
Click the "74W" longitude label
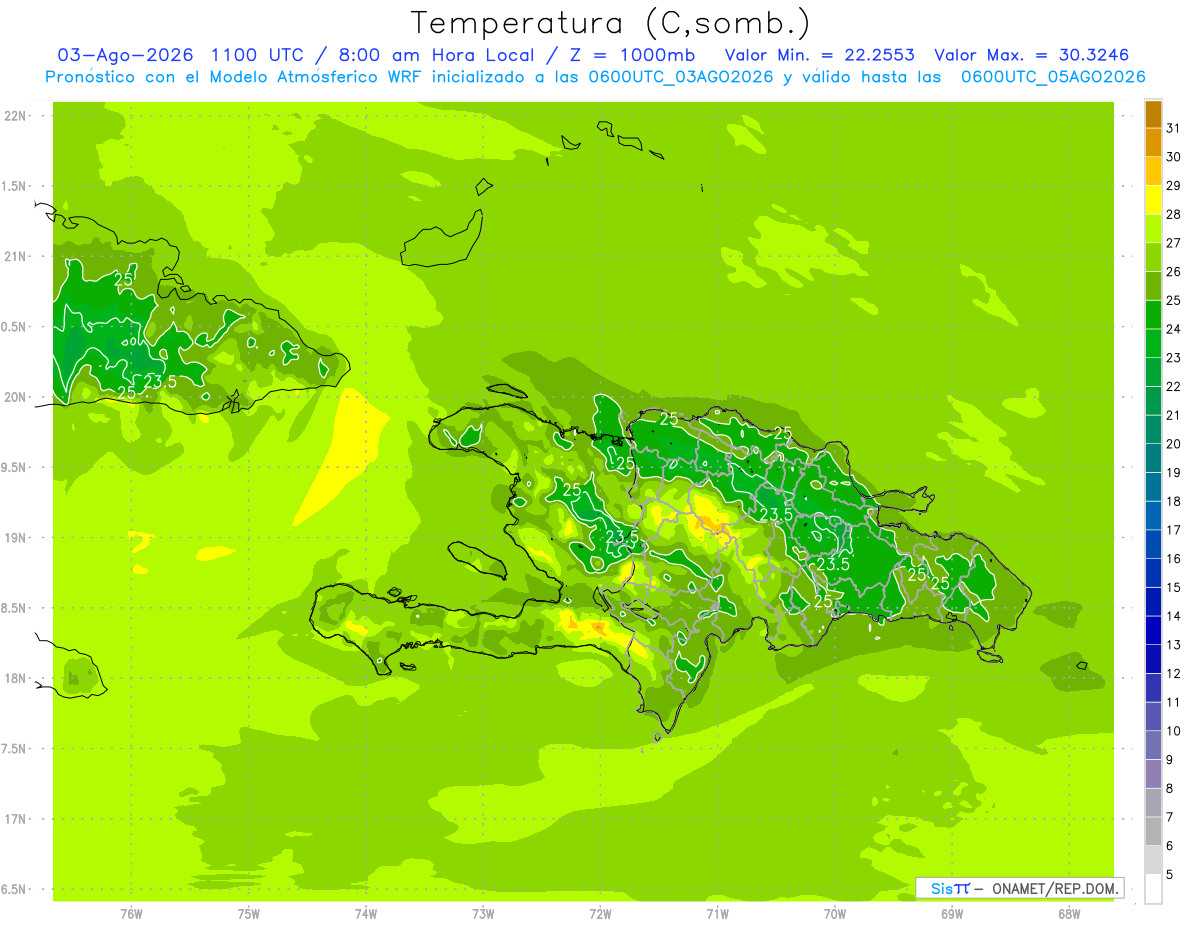(x=365, y=913)
